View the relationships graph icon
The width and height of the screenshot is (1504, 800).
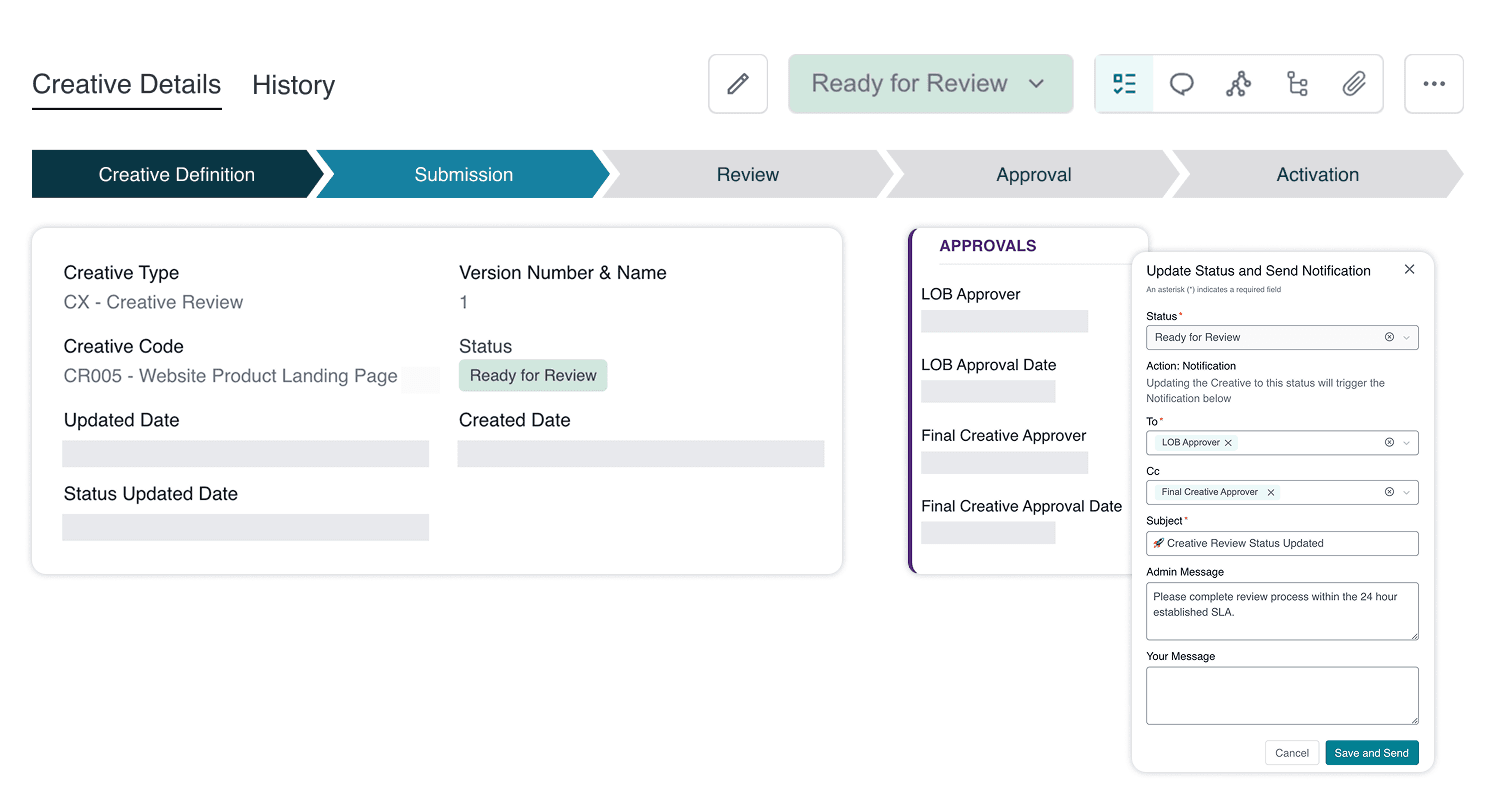(x=1238, y=83)
